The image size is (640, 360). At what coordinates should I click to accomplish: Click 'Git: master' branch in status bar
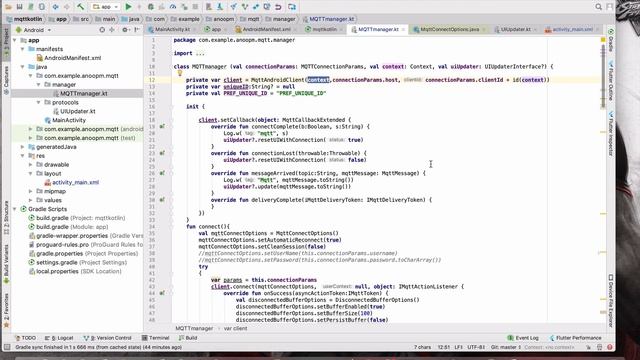pyautogui.click(x=506, y=347)
